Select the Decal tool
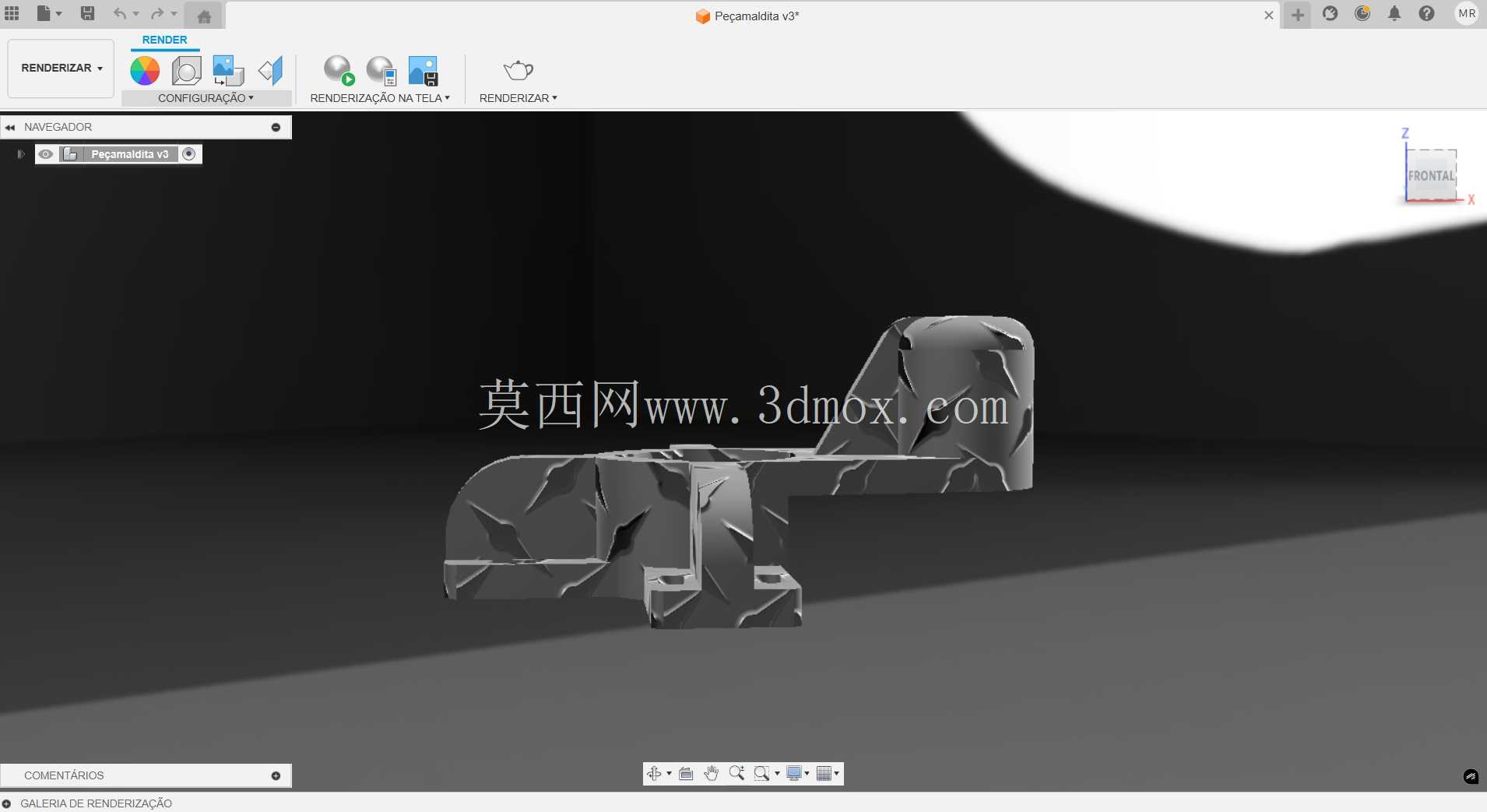 click(228, 71)
